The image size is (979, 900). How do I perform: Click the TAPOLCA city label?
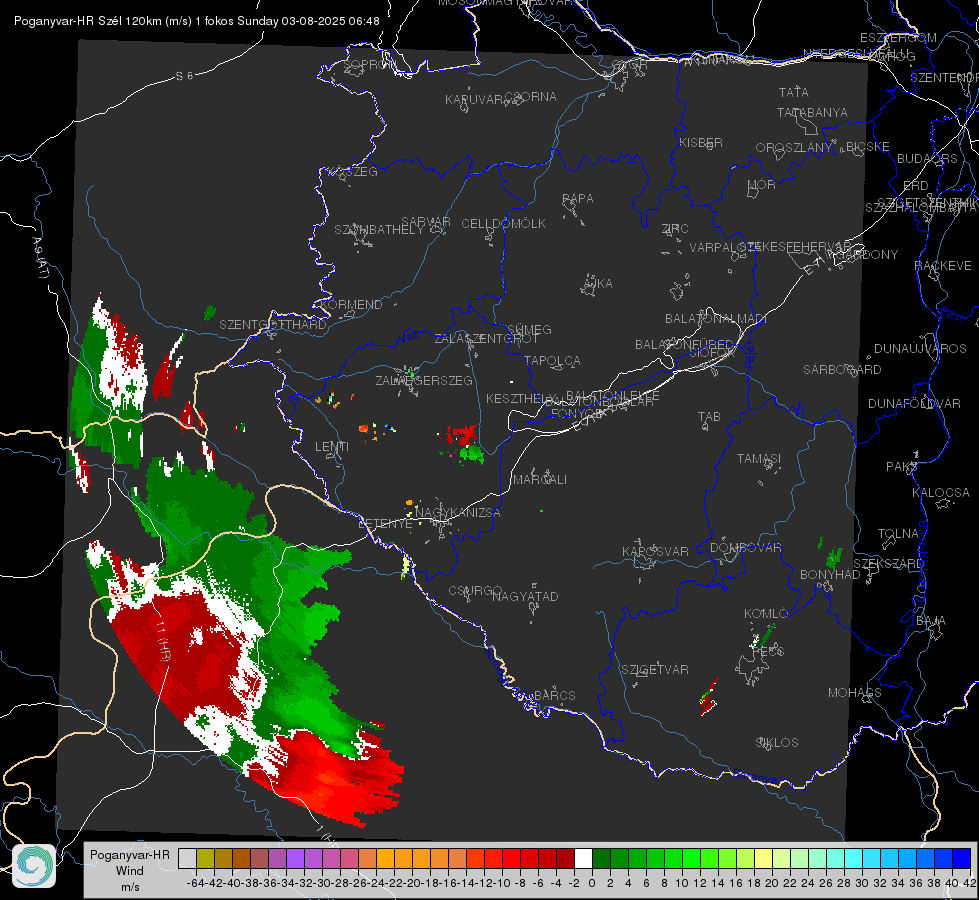pyautogui.click(x=553, y=360)
